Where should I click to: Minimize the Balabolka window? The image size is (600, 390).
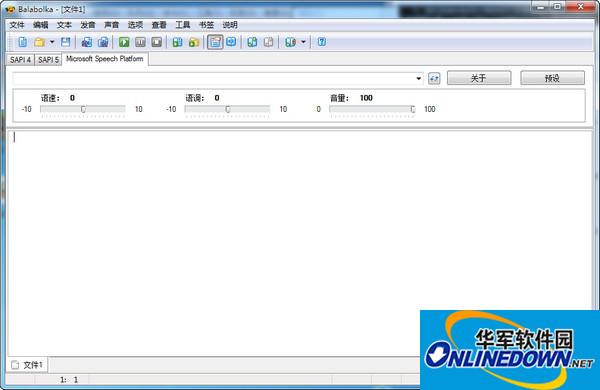[540, 7]
